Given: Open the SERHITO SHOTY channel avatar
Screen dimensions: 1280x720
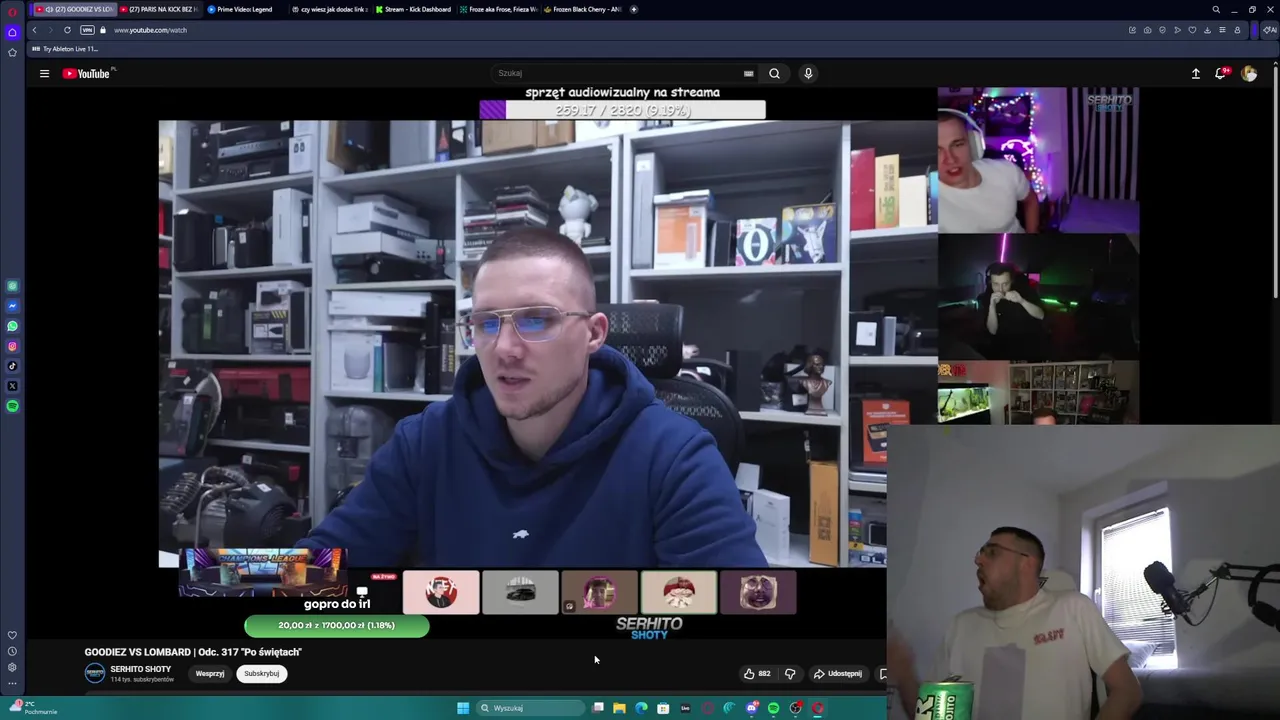Looking at the screenshot, I should [94, 674].
